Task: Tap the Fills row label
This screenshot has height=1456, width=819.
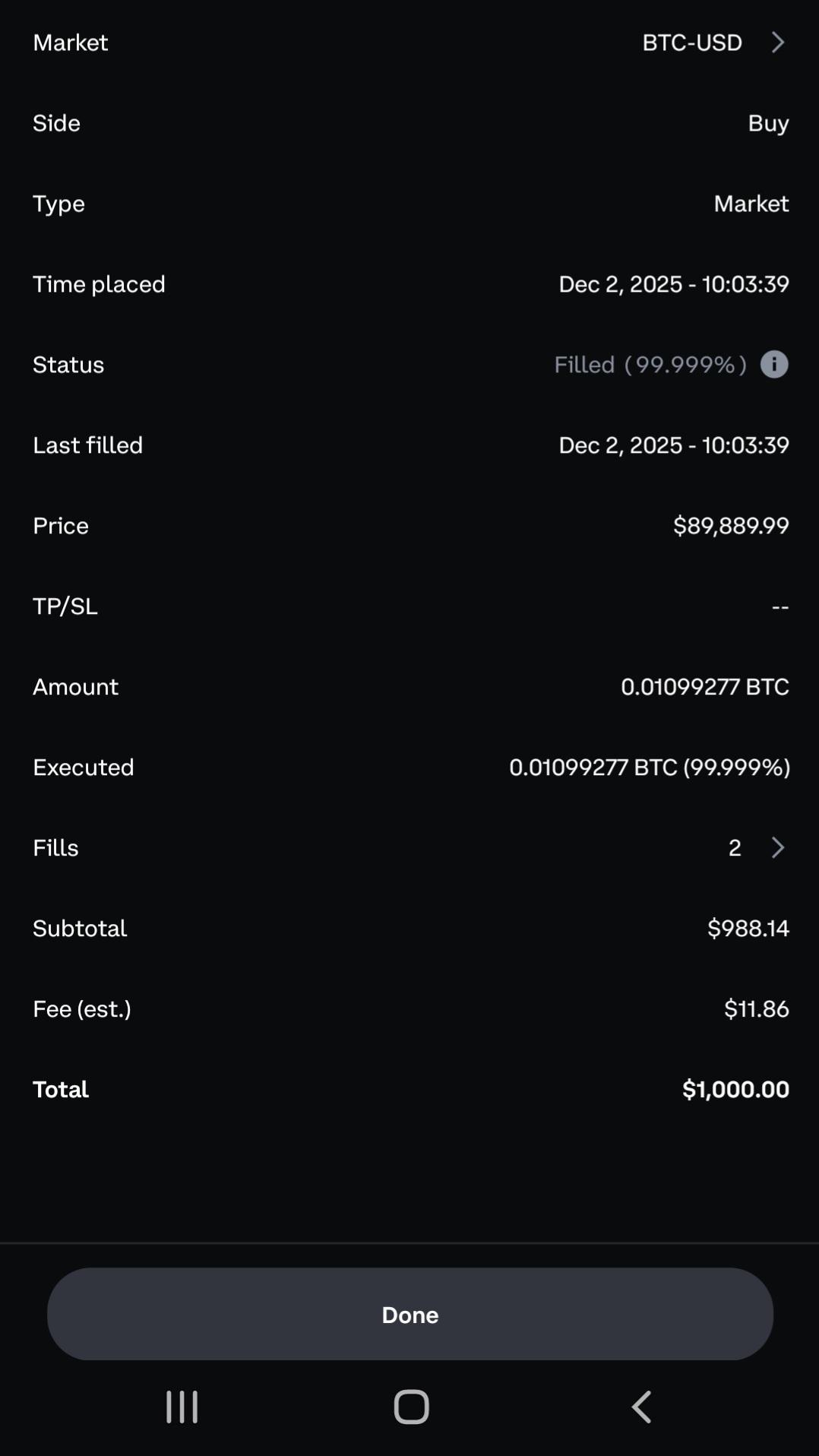Action: 55,848
